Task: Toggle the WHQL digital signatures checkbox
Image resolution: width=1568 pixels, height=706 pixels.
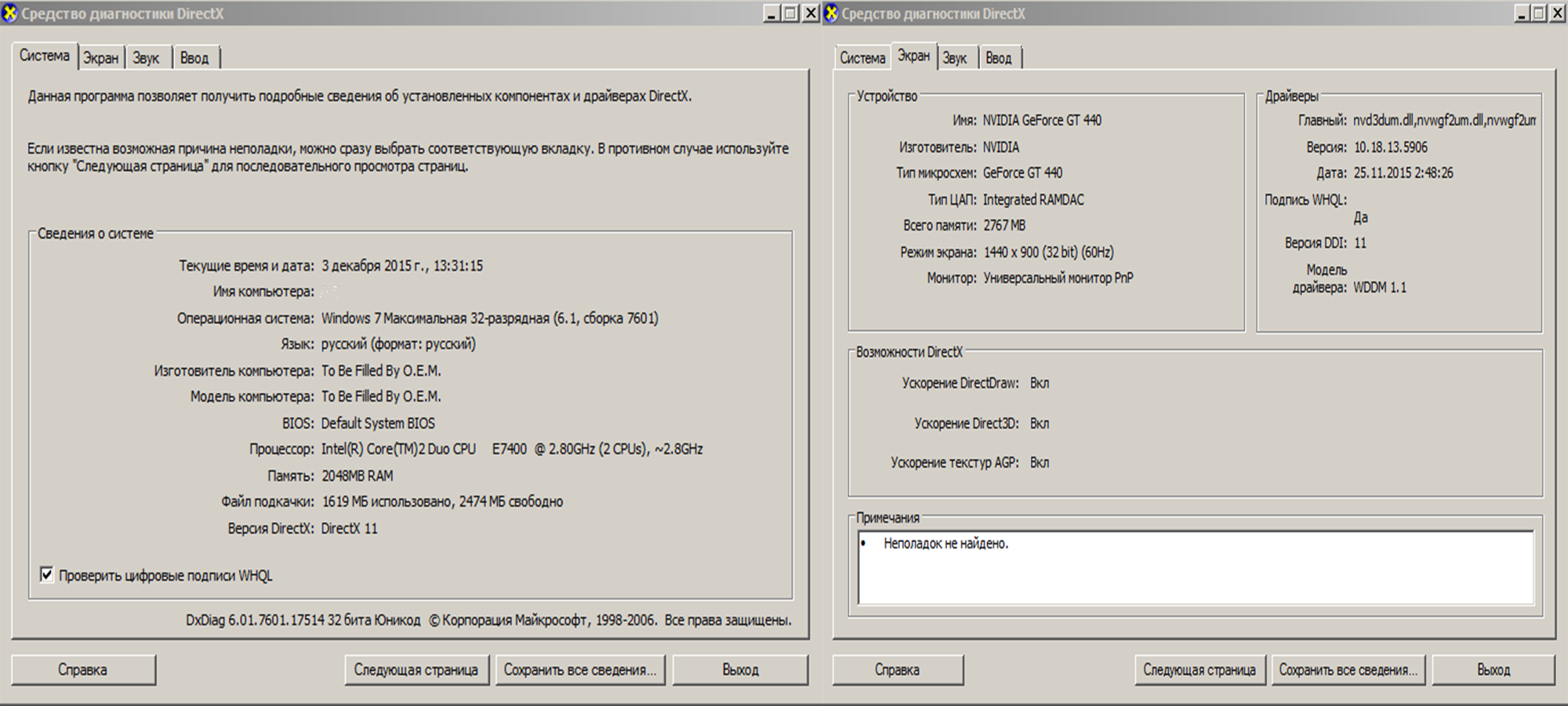Action: tap(47, 575)
